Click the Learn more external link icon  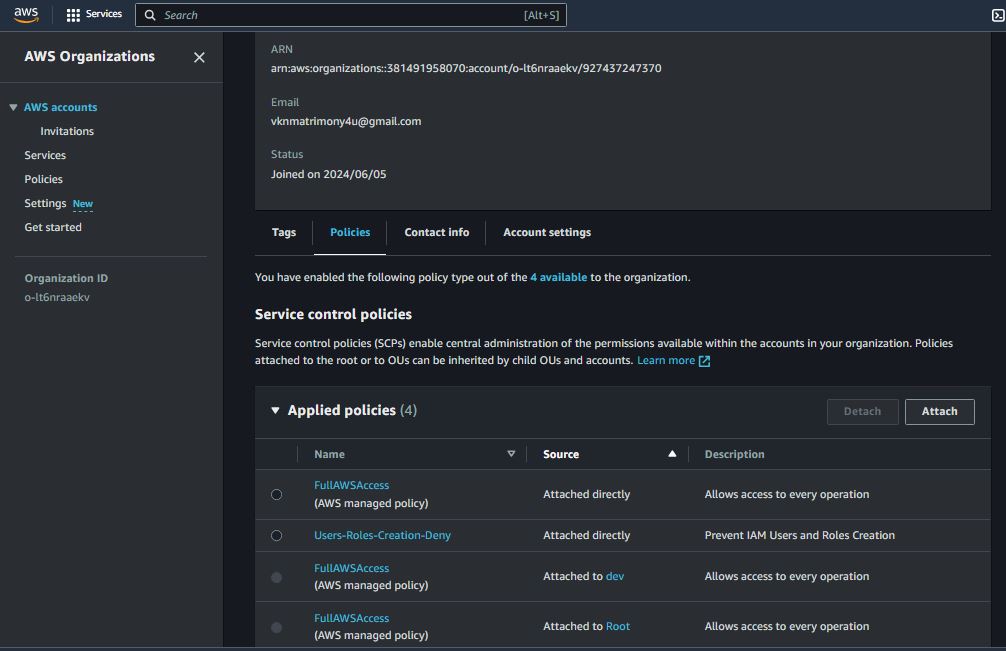tap(704, 361)
